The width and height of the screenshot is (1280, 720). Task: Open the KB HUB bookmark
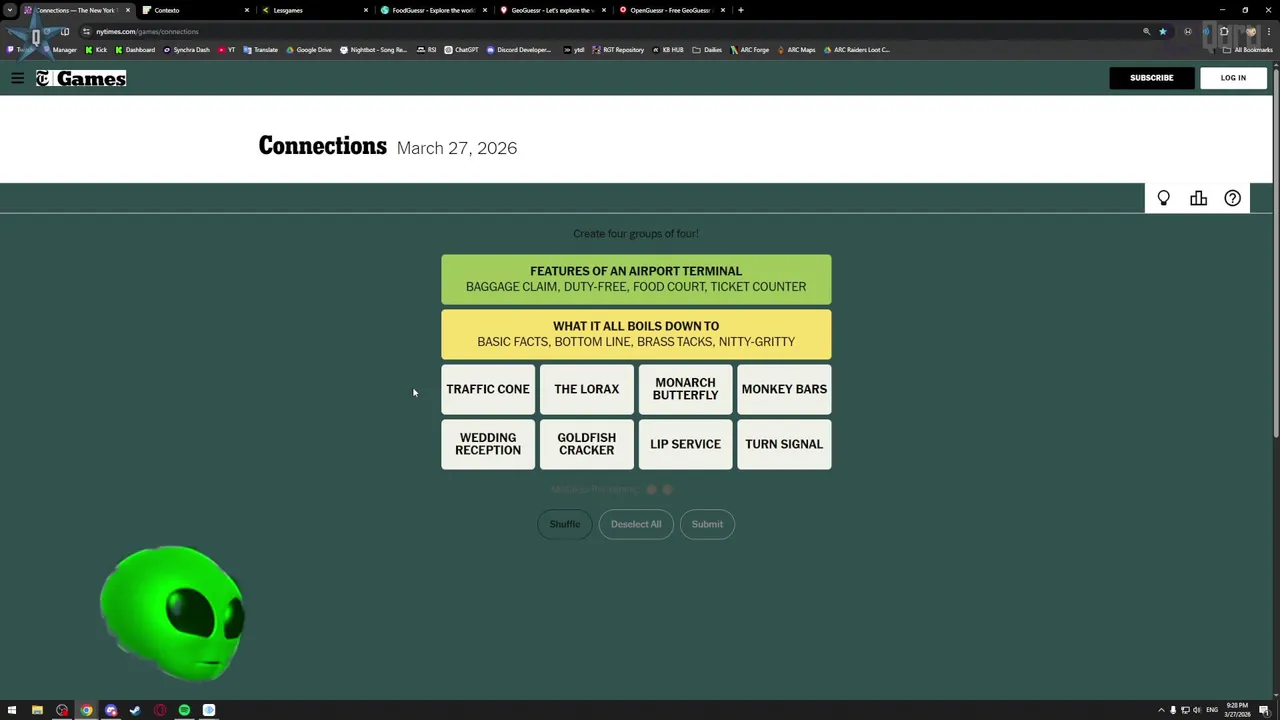tap(668, 49)
